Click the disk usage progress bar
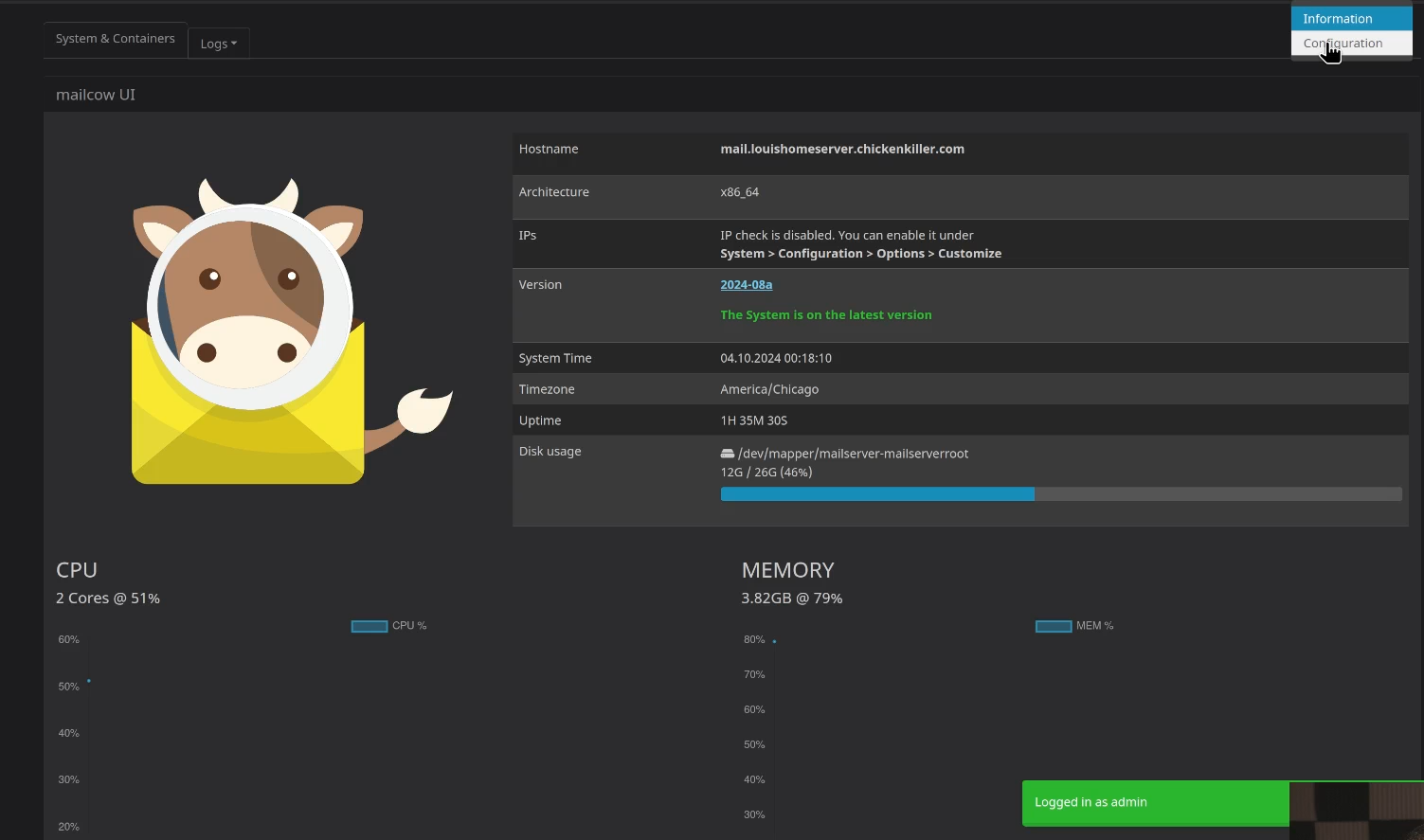 1061,494
